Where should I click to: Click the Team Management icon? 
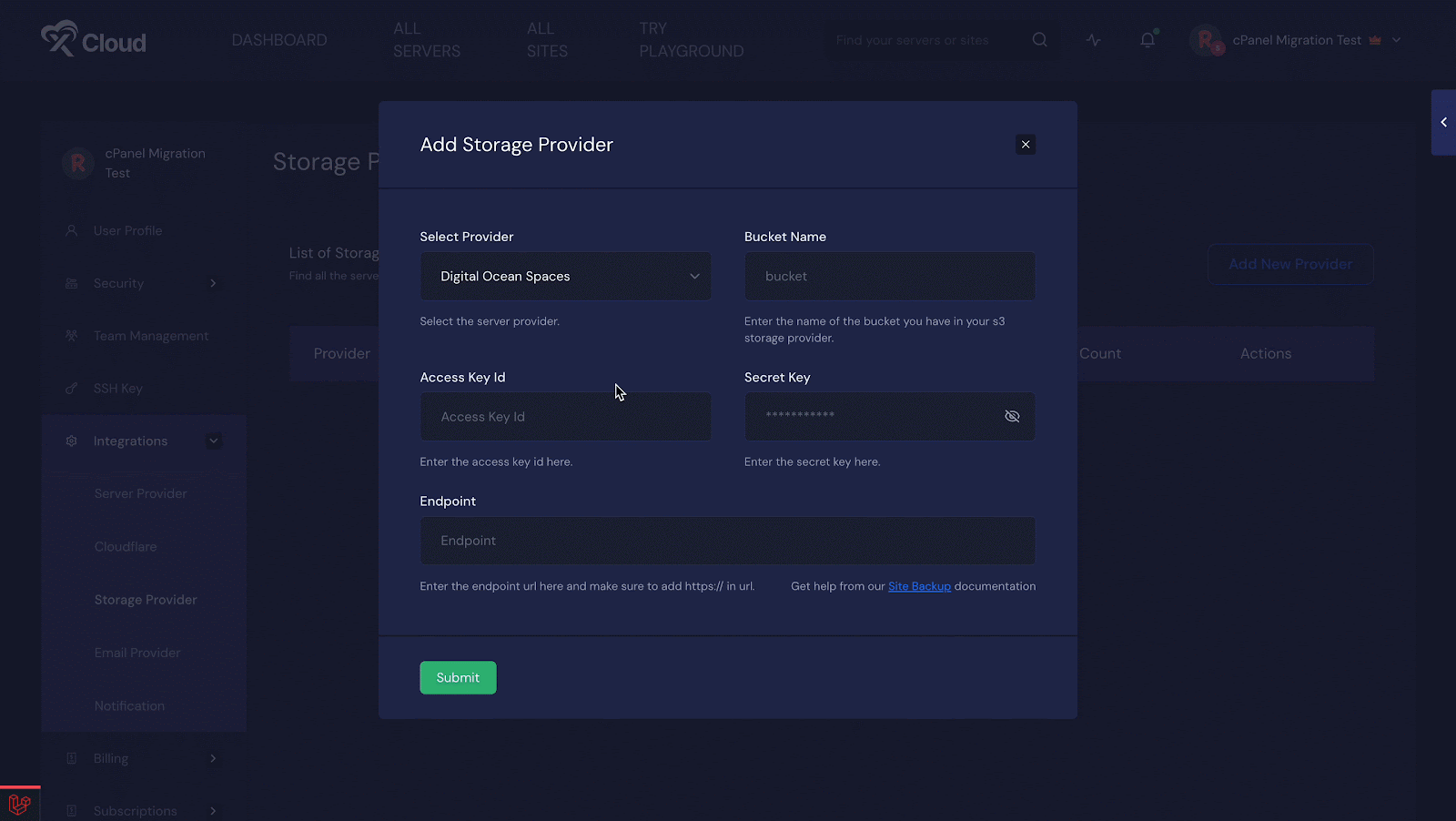[x=72, y=336]
